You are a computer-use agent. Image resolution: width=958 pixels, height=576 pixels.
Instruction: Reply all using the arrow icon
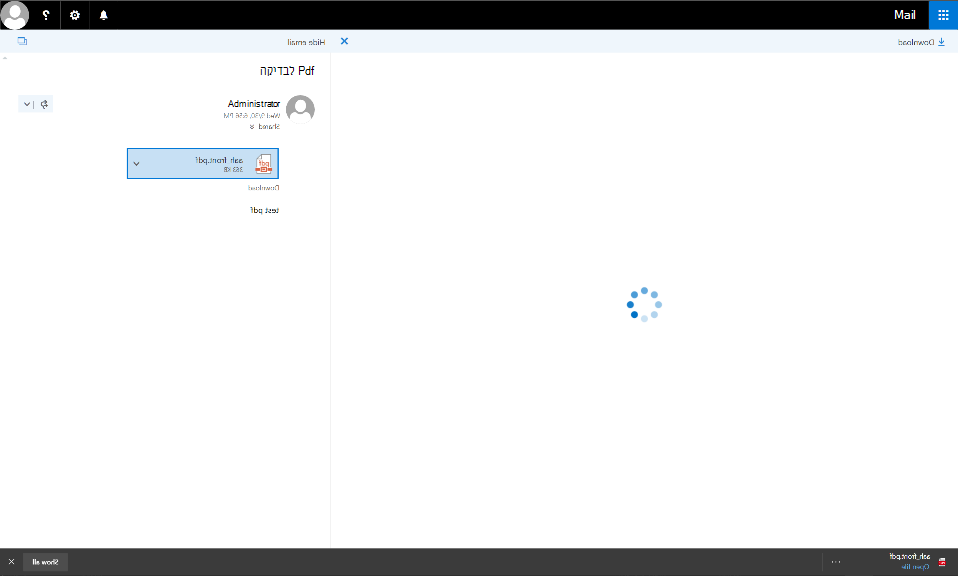coord(44,104)
